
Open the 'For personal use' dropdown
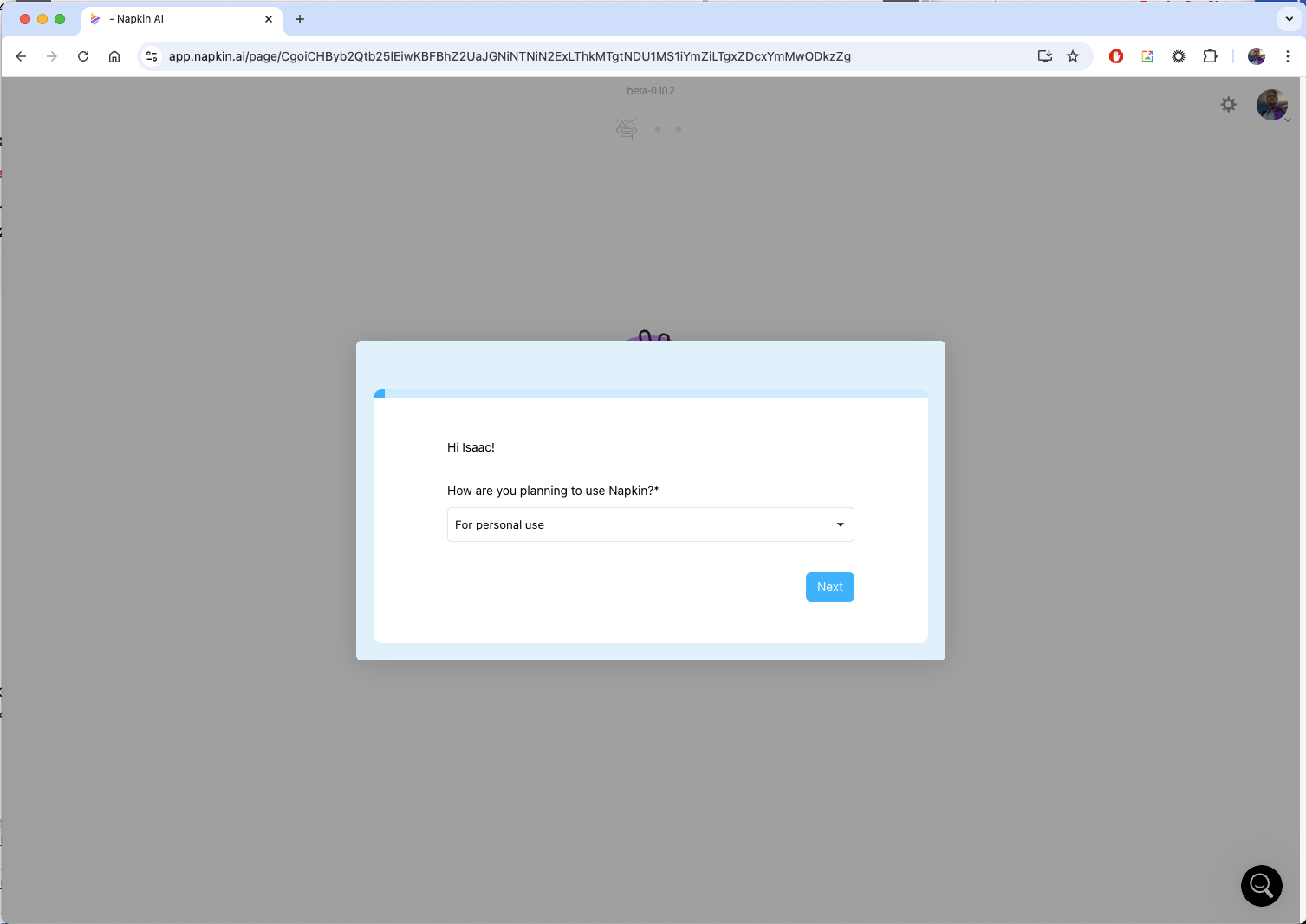[x=650, y=524]
